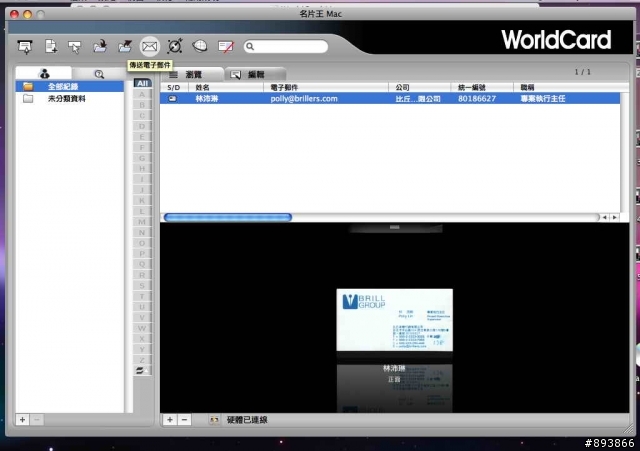The width and height of the screenshot is (640, 451).
Task: Filter by letter A in index
Action: 142,94
